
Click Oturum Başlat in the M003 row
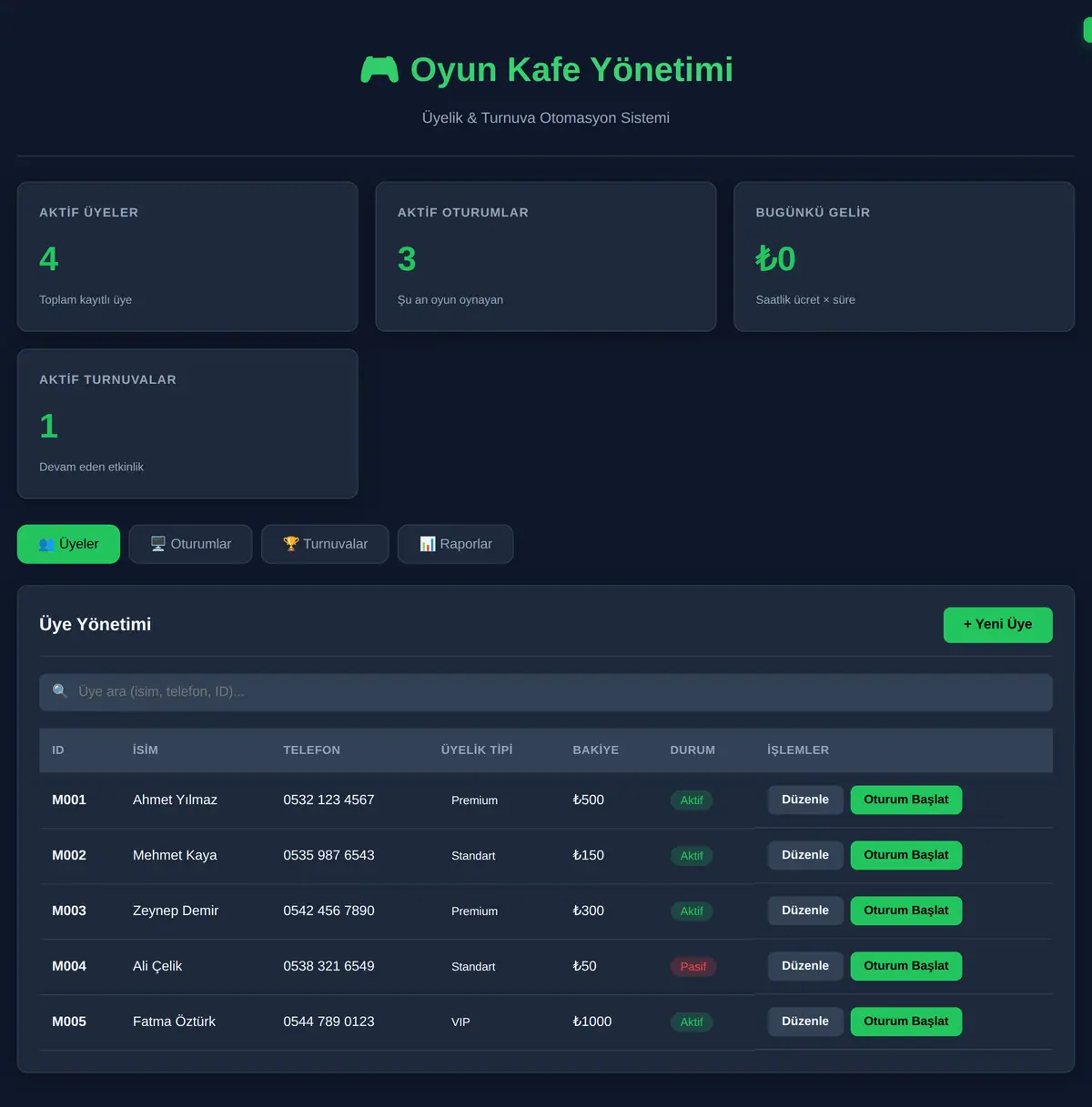pyautogui.click(x=906, y=911)
